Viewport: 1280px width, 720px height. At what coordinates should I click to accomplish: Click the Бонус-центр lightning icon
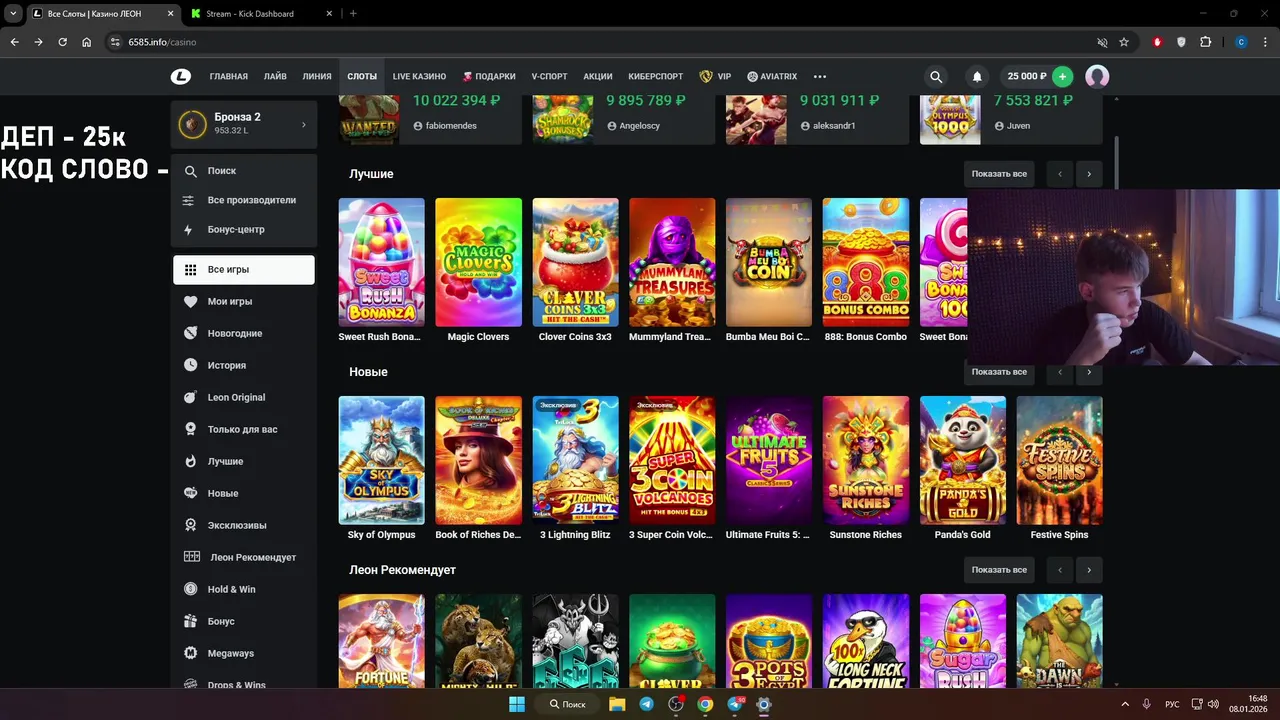188,229
